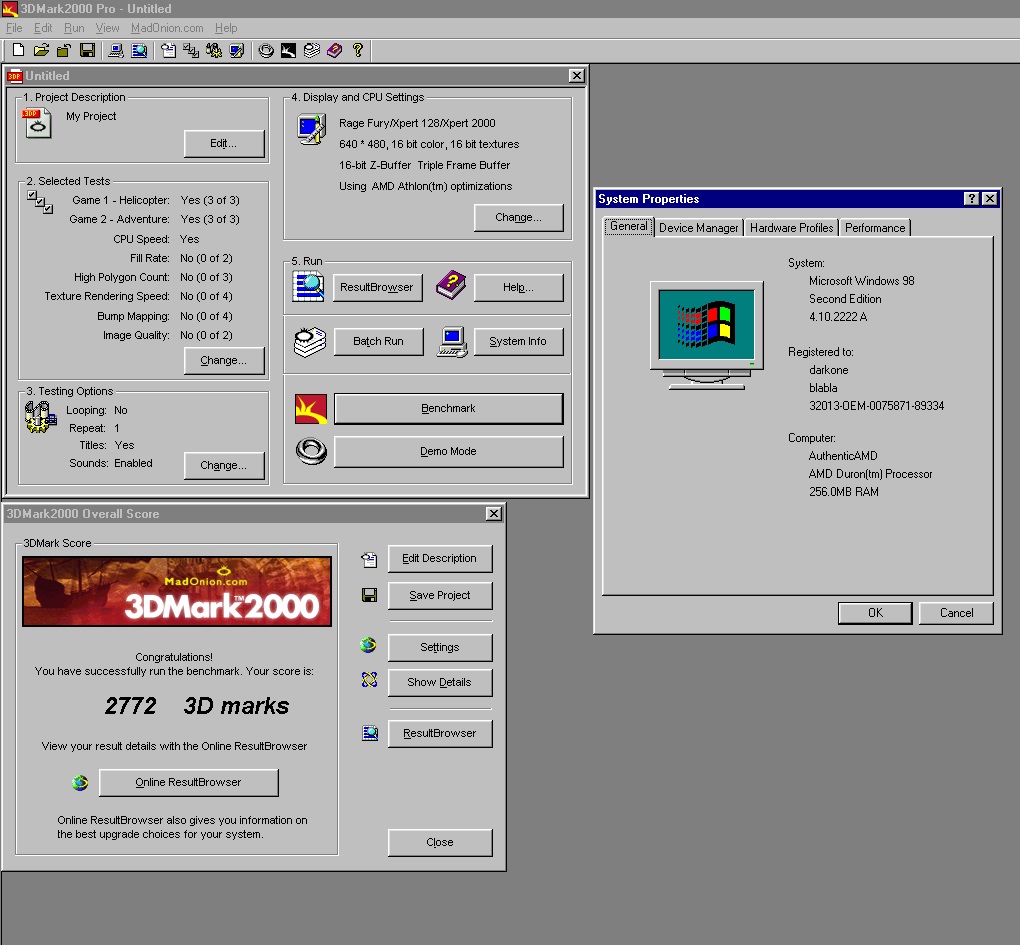Click the purple Help book toolbar icon
The width and height of the screenshot is (1020, 945).
(x=334, y=50)
